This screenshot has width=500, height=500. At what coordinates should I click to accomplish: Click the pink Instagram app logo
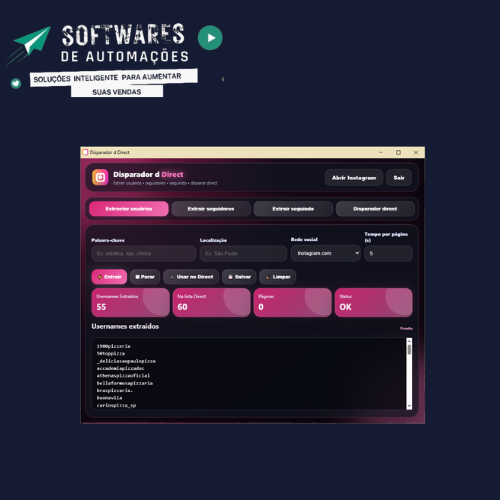[x=100, y=177]
